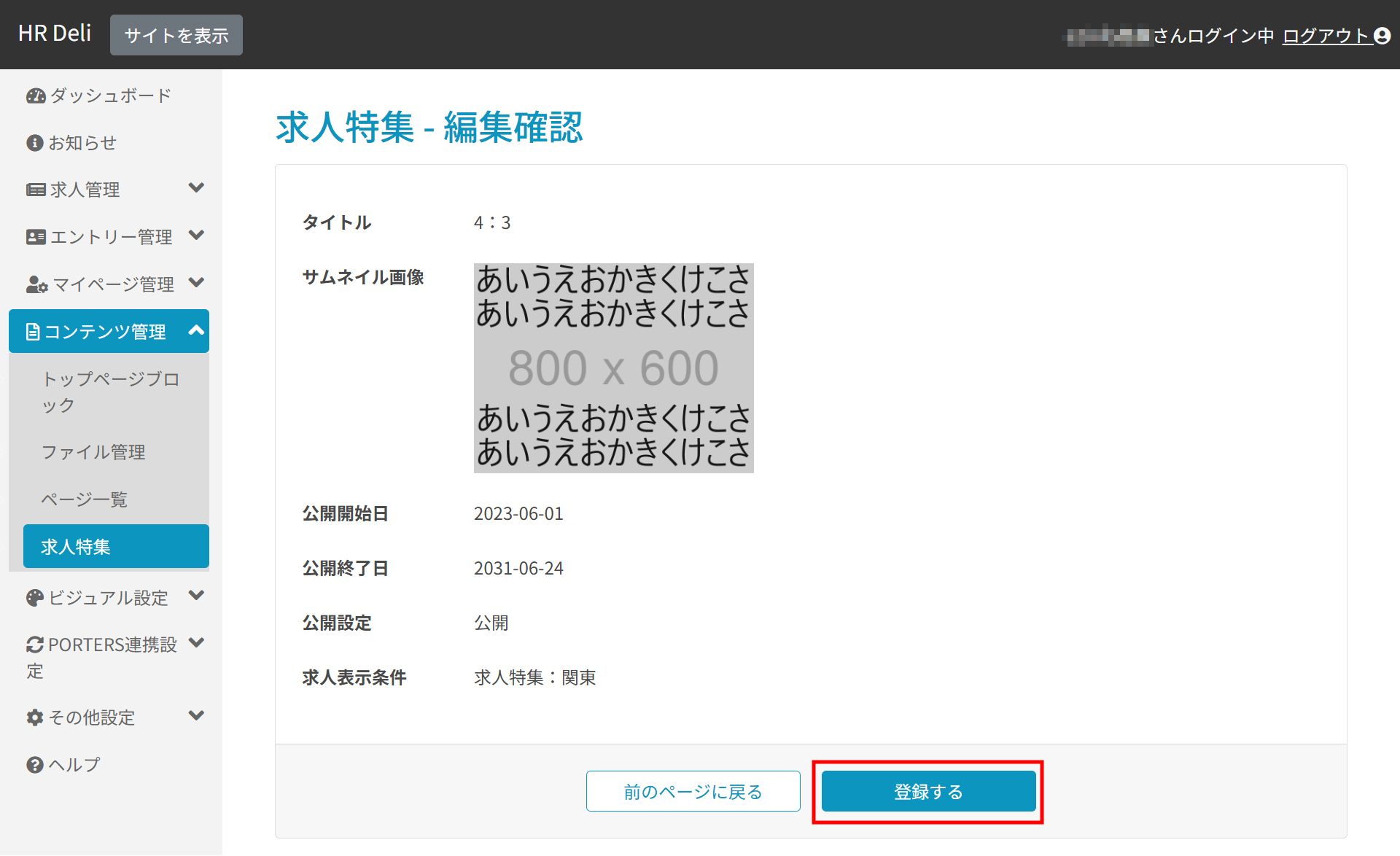The width and height of the screenshot is (1400, 856).
Task: Click the 前のページに戻る button
Action: pyautogui.click(x=693, y=791)
